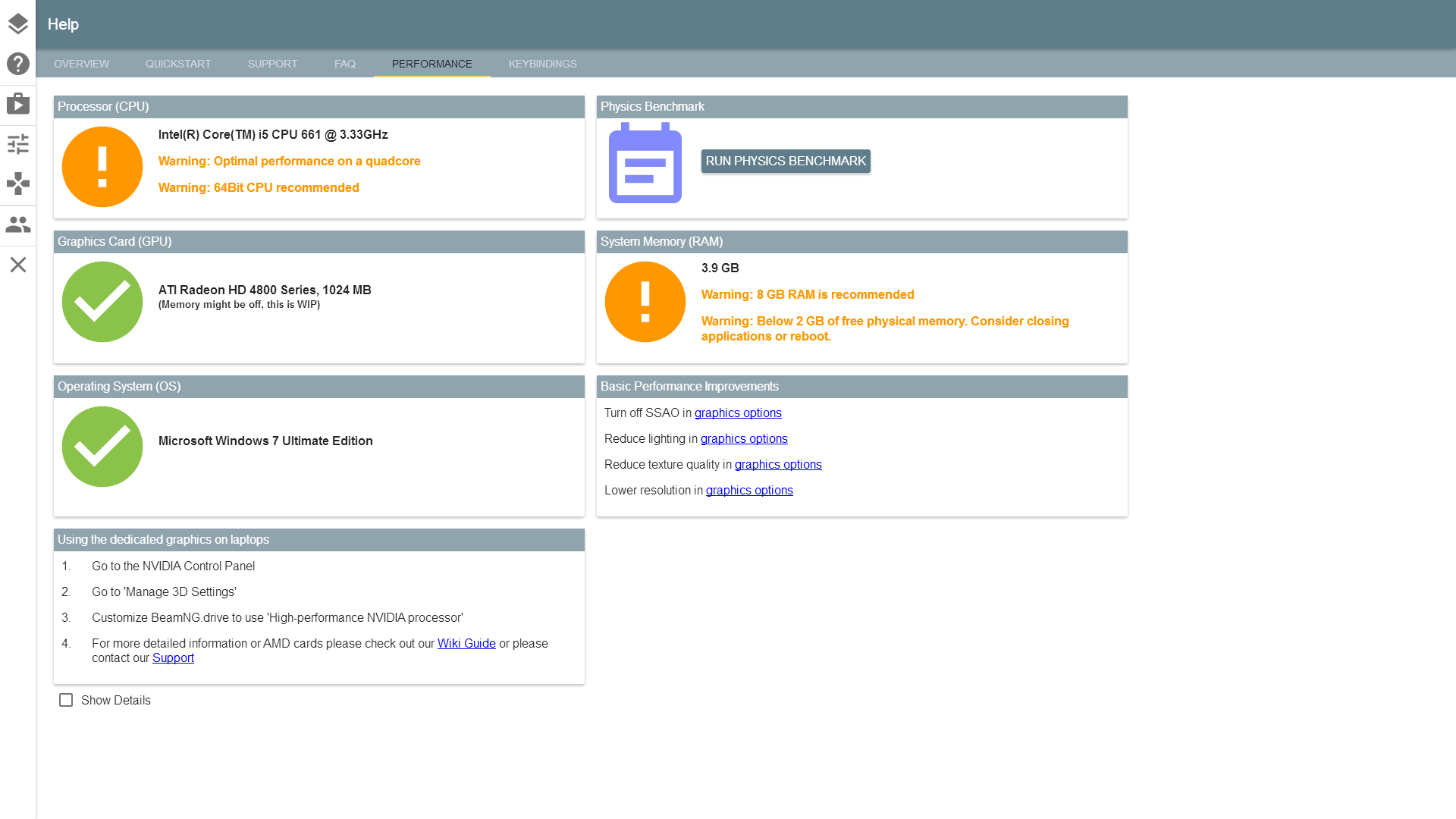
Task: Open the layers icon in sidebar
Action: click(17, 24)
